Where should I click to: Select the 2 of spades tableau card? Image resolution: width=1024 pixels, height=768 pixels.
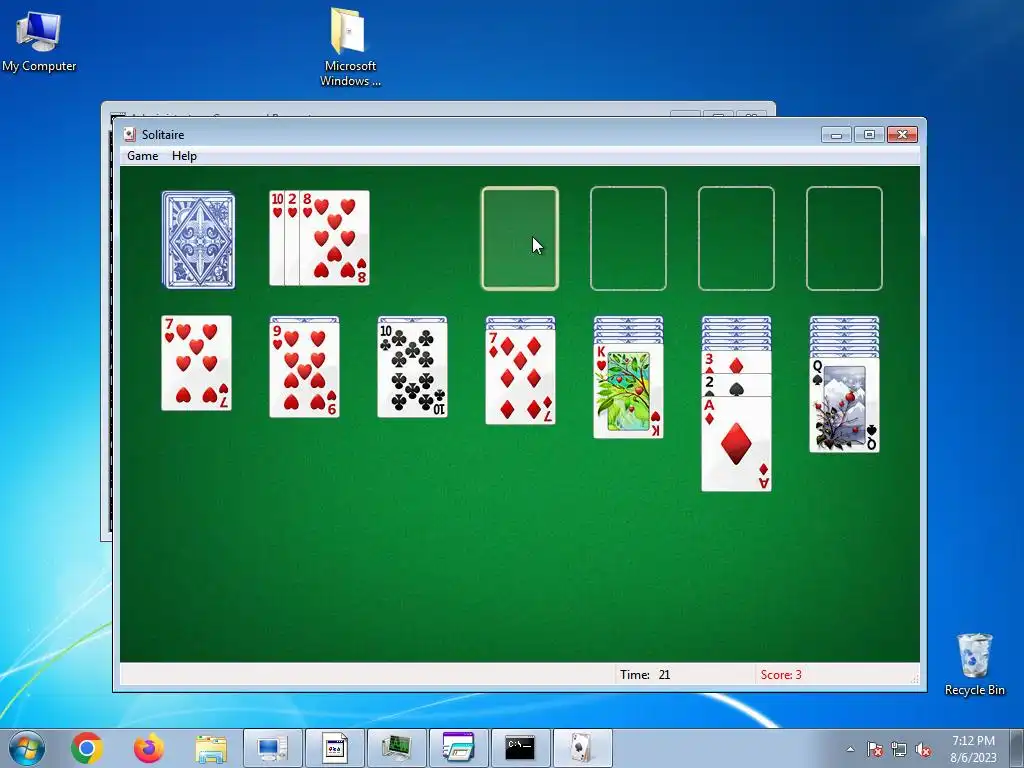click(736, 385)
